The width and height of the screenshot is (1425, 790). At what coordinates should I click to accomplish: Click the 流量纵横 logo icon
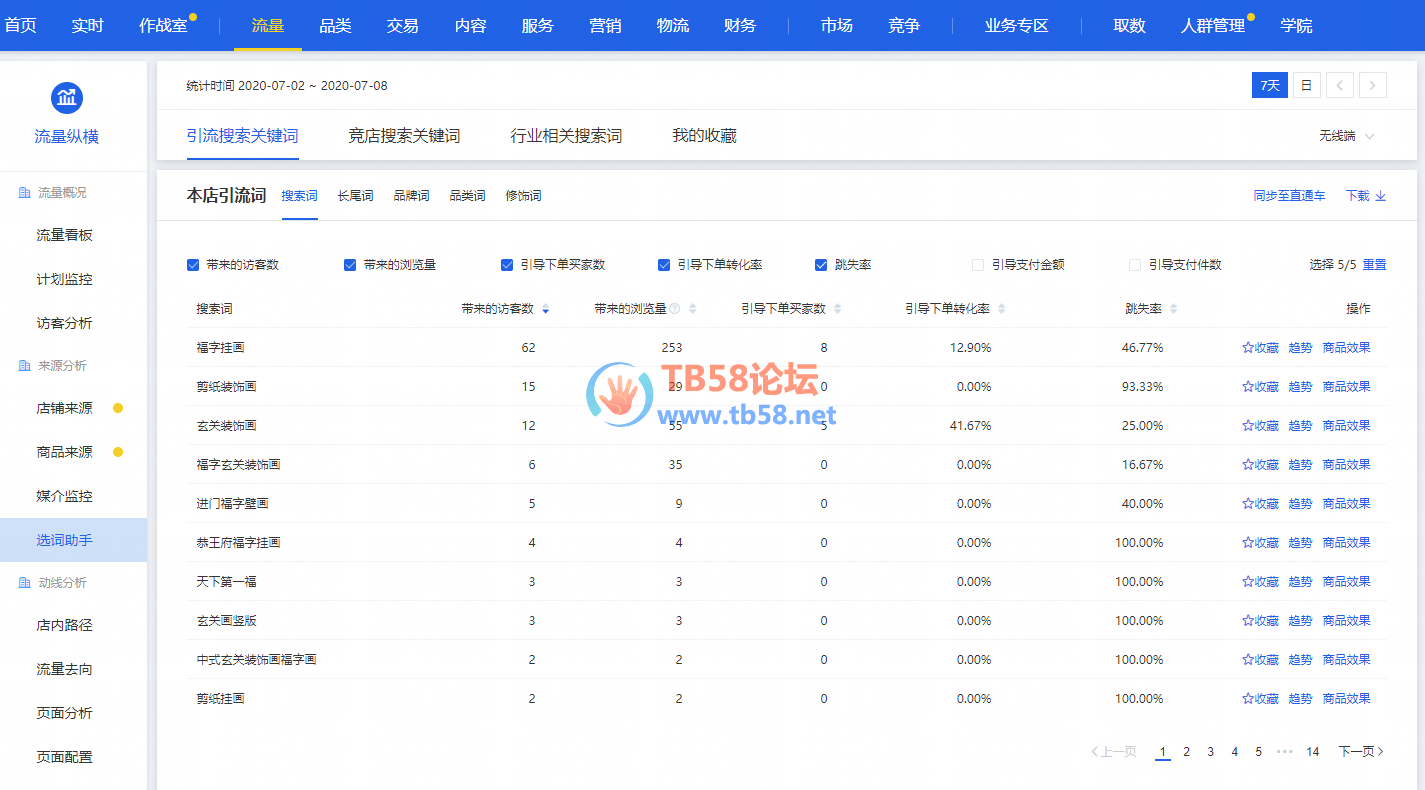[67, 98]
